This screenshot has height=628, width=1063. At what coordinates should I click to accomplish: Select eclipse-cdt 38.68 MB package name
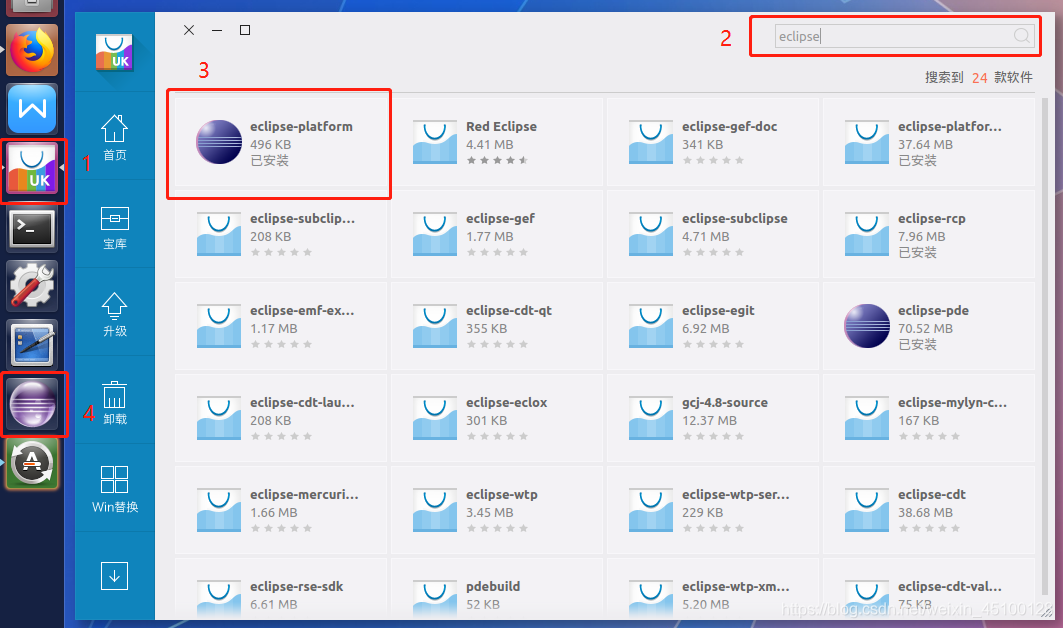click(x=931, y=494)
